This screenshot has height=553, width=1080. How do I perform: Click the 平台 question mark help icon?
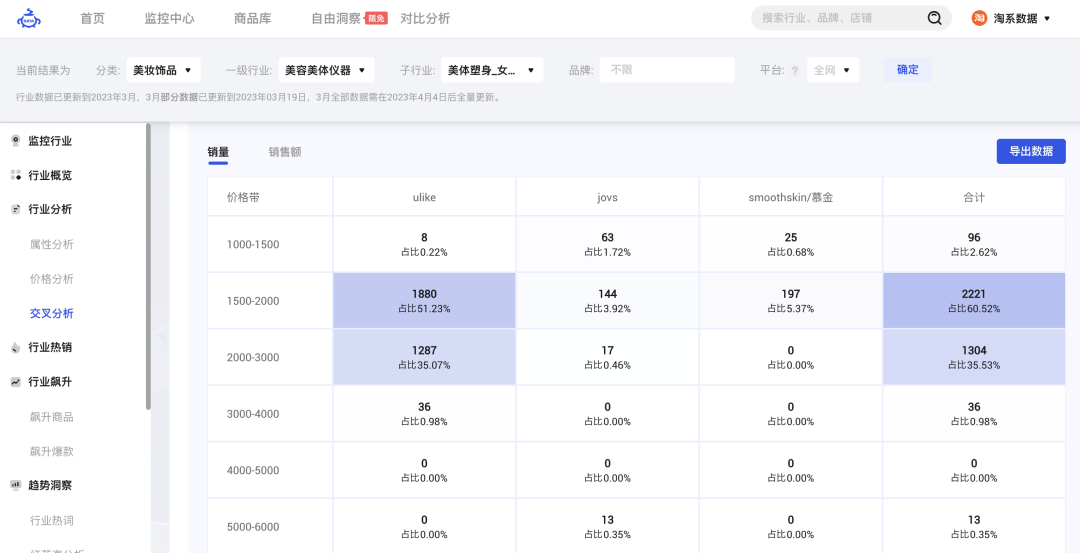pos(795,70)
